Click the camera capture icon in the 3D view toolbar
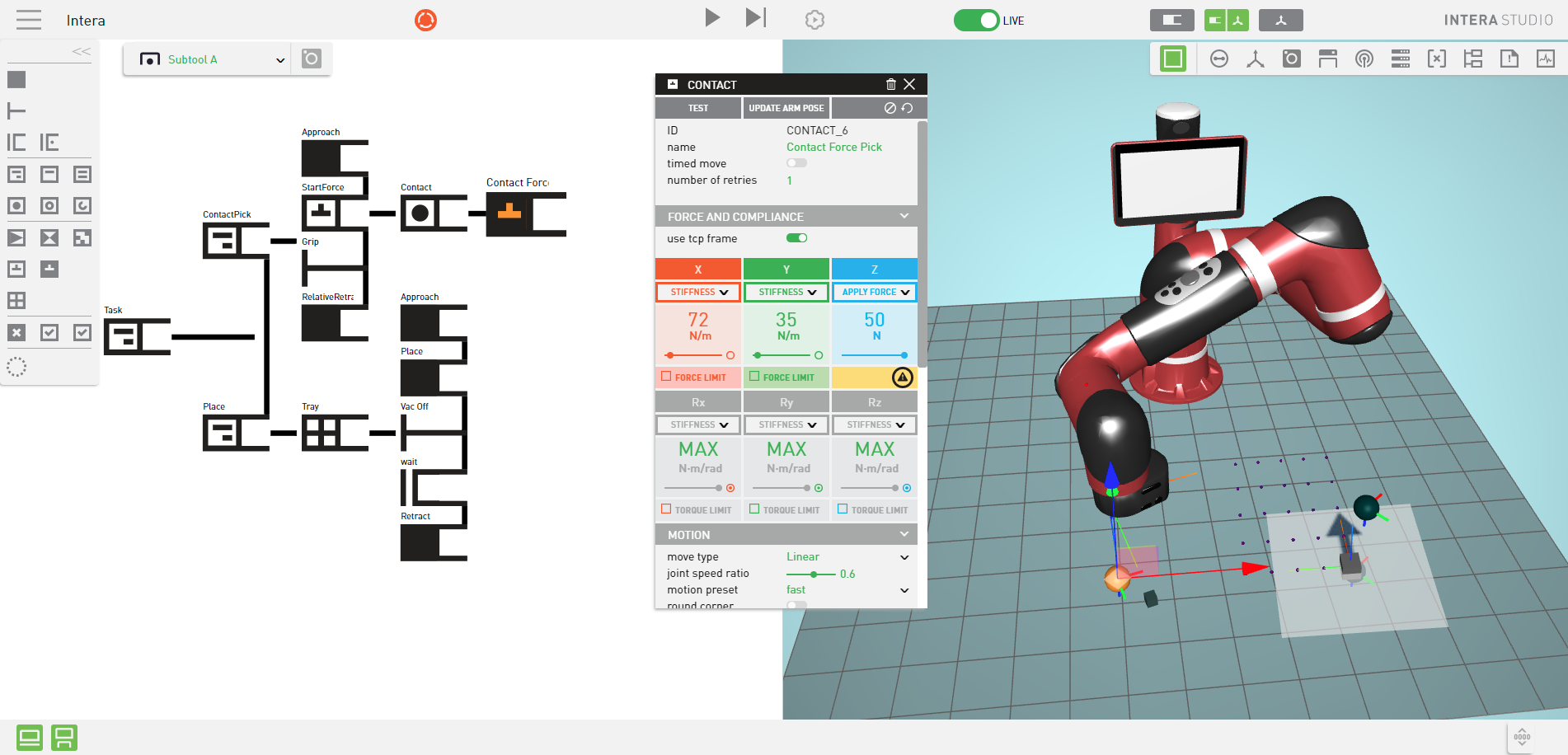Screen dimensions: 1568x755 (1291, 59)
